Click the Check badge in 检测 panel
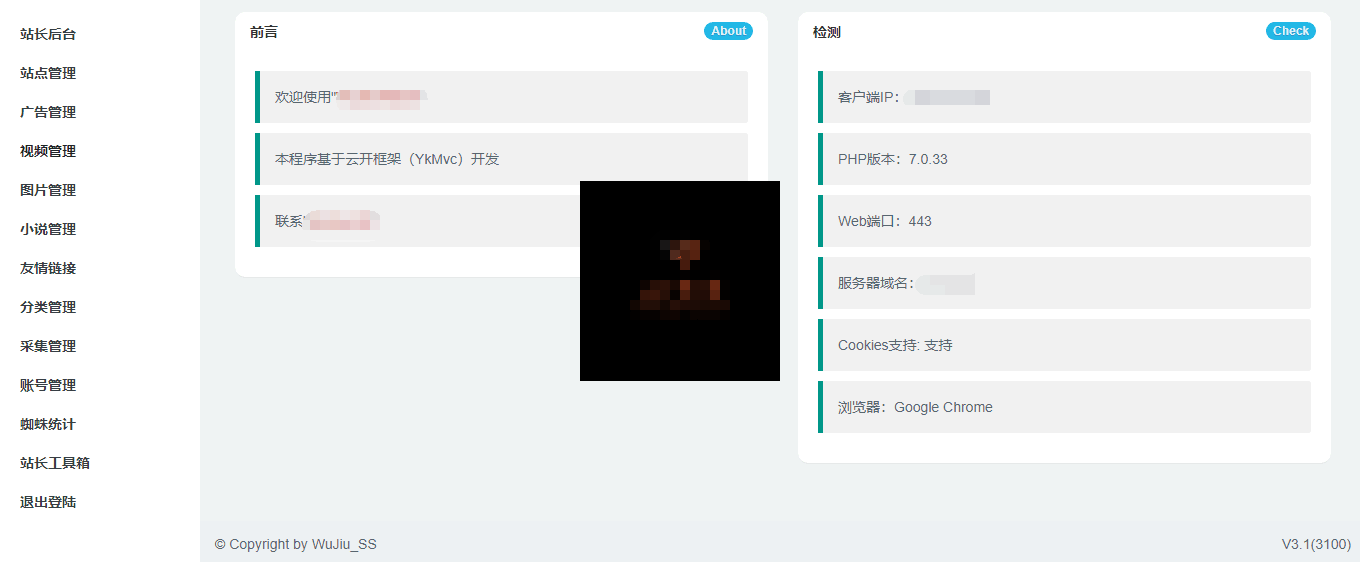 [x=1290, y=31]
